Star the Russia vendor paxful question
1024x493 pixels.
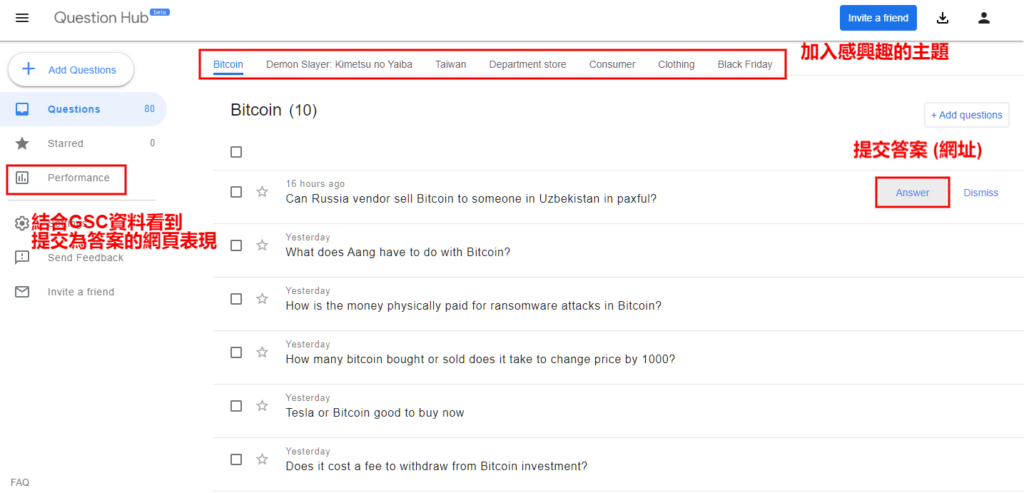point(262,192)
